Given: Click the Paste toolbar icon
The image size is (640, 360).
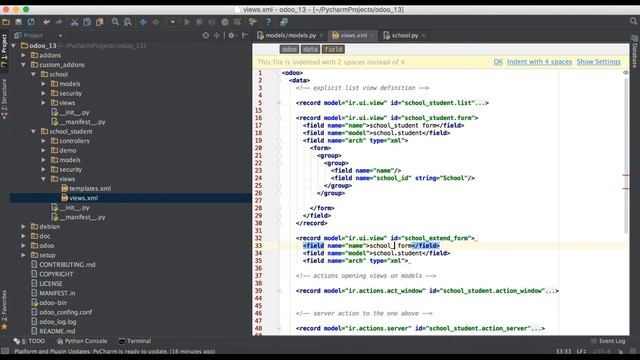Looking at the screenshot, I should tap(100, 22).
